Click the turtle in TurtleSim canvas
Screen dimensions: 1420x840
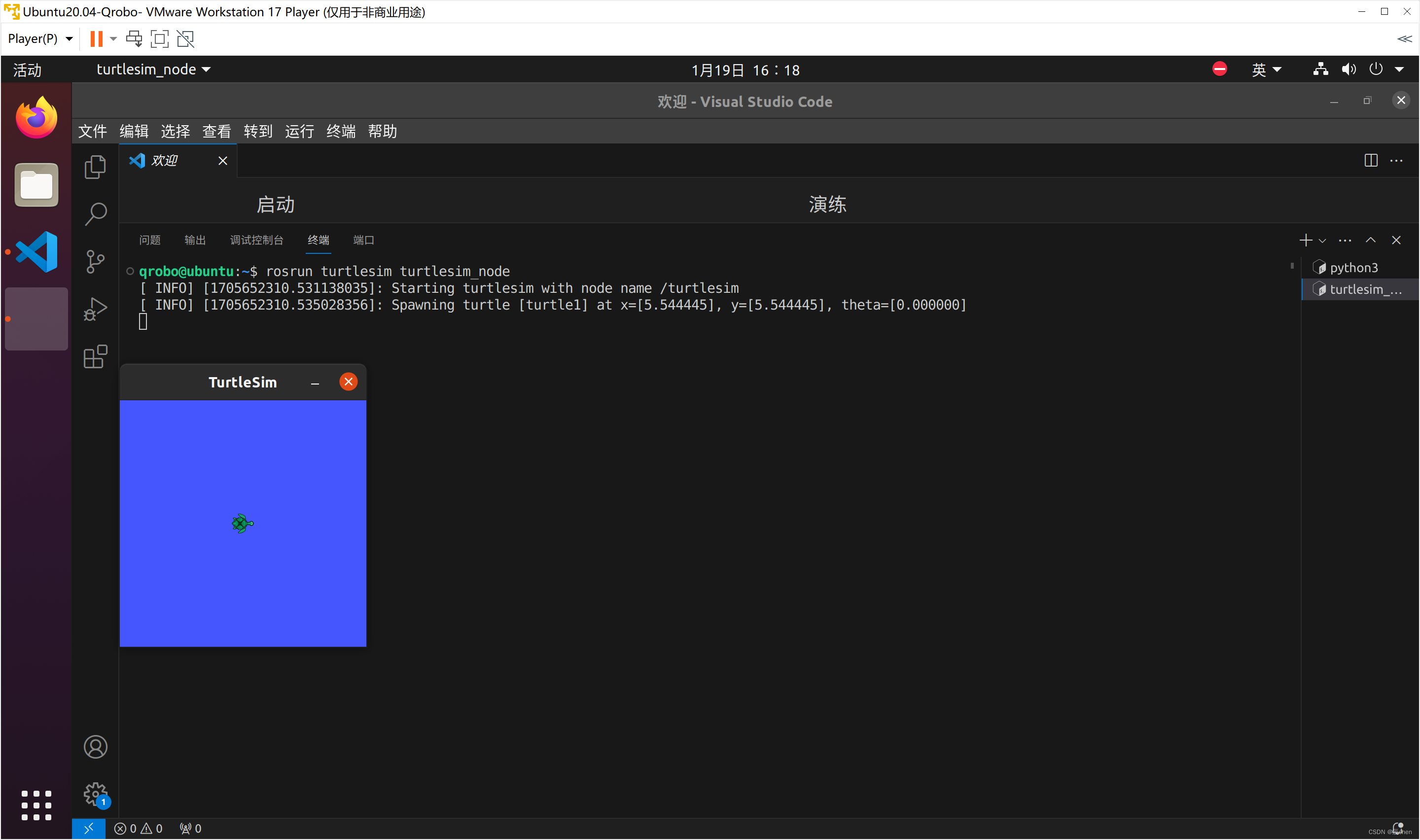[x=243, y=524]
